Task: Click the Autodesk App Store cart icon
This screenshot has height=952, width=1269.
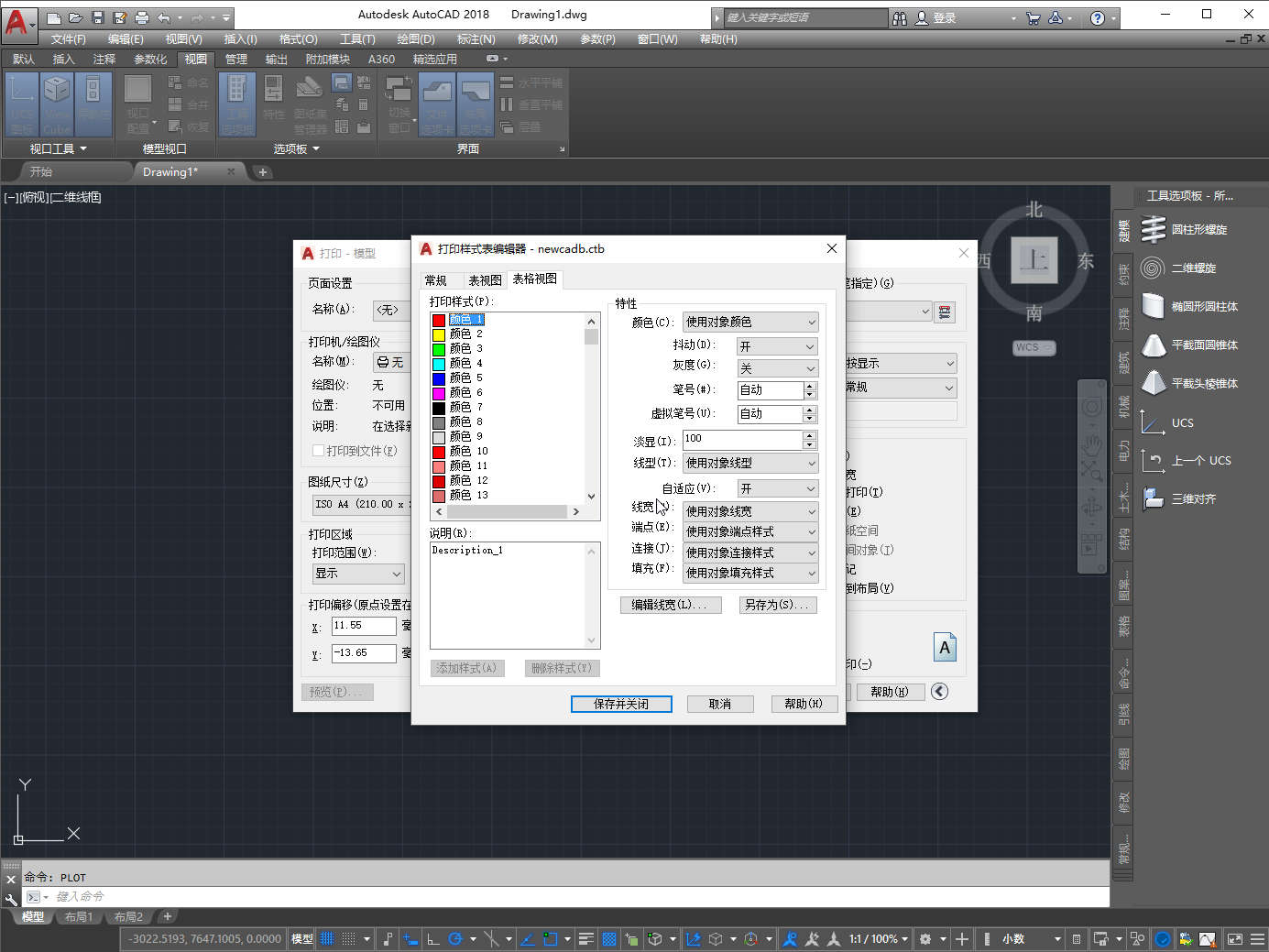Action: [x=1034, y=18]
